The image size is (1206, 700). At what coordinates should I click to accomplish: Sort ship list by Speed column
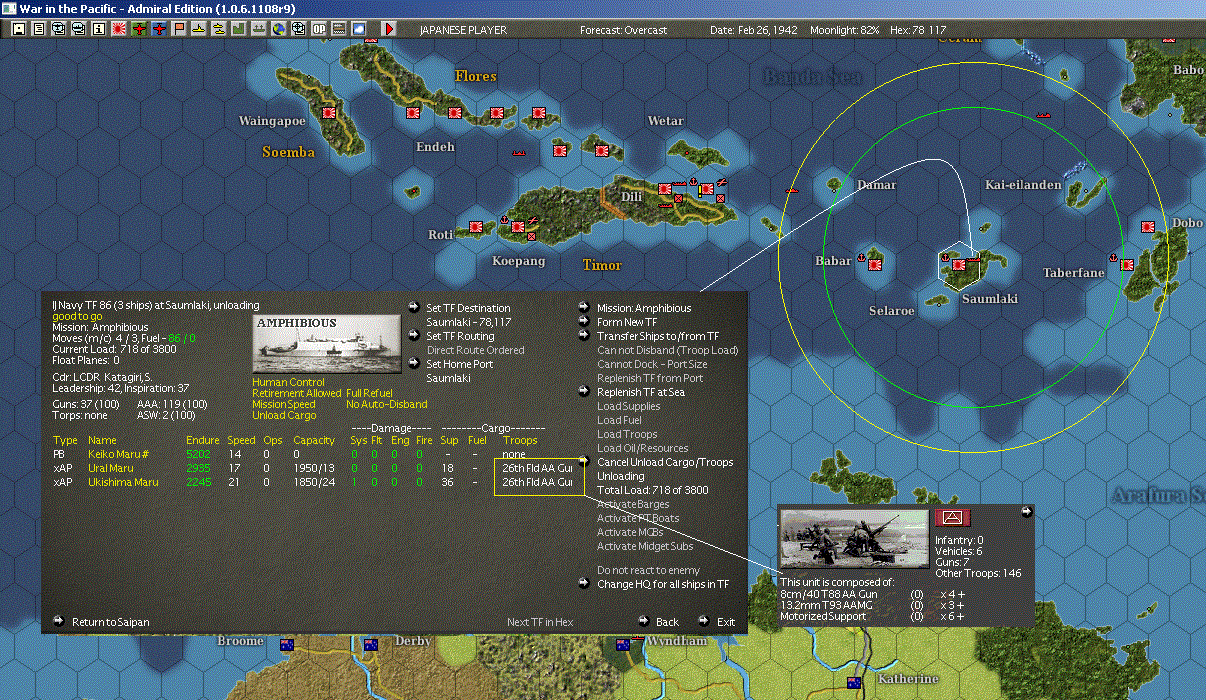click(241, 440)
